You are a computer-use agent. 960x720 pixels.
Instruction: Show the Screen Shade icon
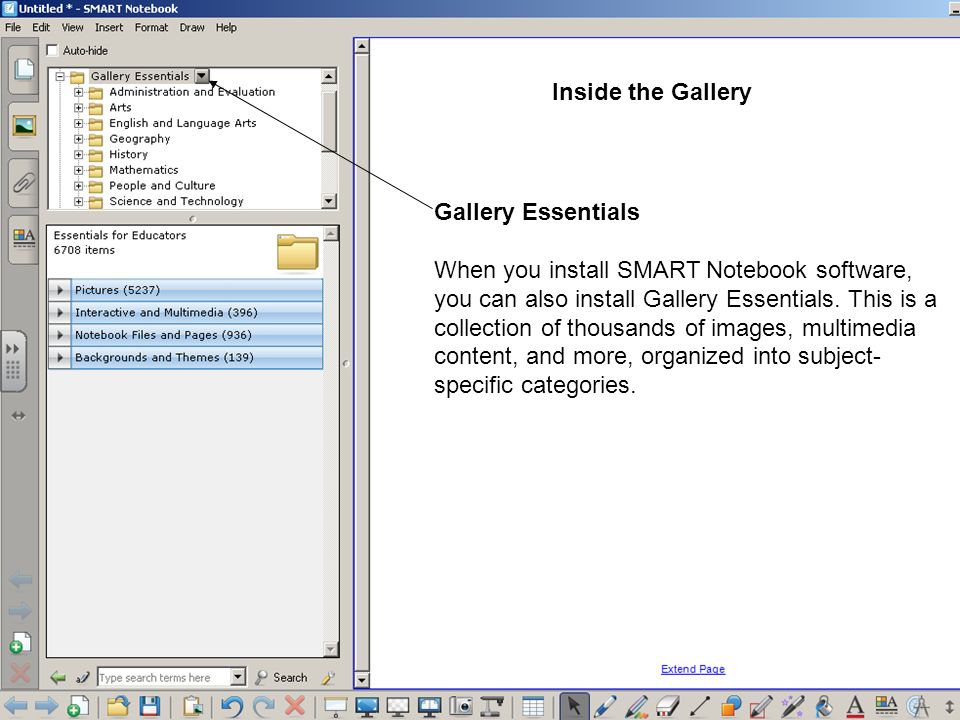(x=336, y=707)
